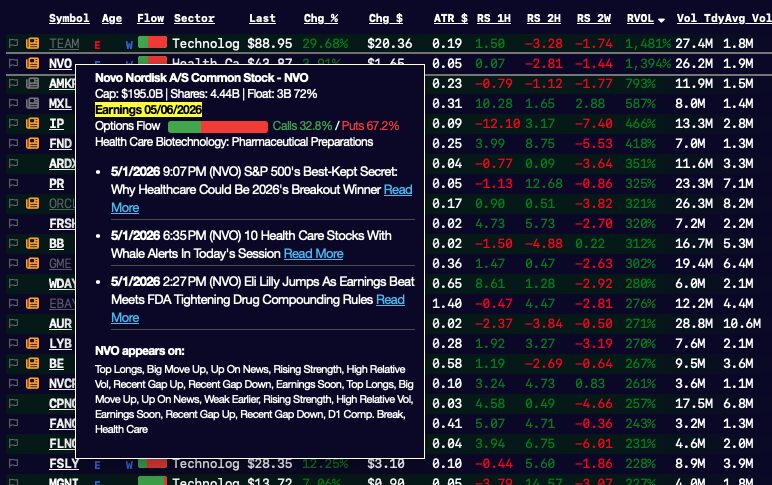The height and width of the screenshot is (485, 772).
Task: Click the $88.95 last price cell
Action: (270, 43)
